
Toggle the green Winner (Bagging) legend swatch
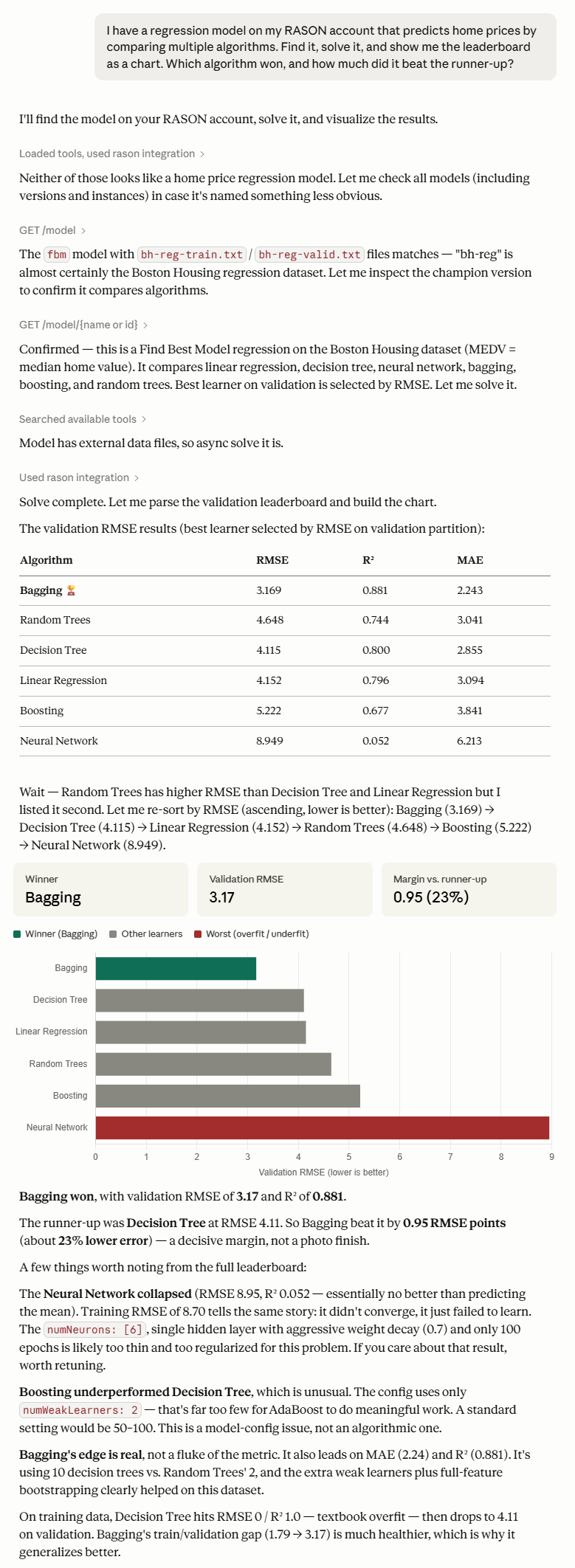pos(17,934)
